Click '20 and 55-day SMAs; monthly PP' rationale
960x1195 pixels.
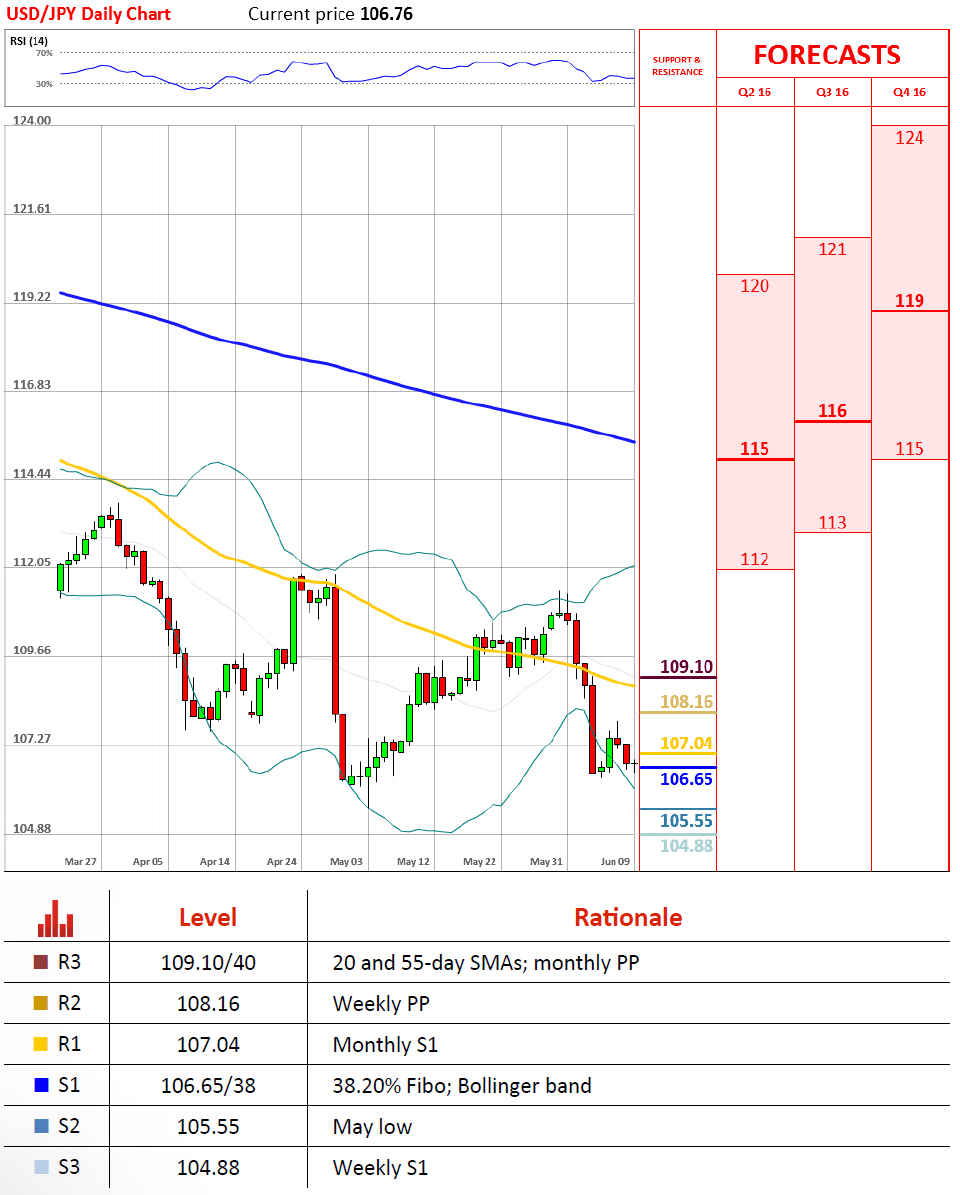pos(486,963)
